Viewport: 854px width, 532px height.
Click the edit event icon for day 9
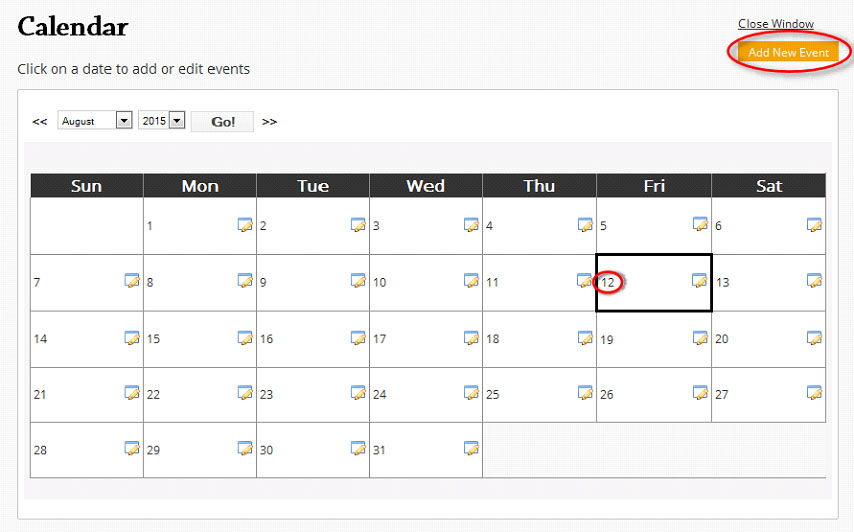click(358, 280)
